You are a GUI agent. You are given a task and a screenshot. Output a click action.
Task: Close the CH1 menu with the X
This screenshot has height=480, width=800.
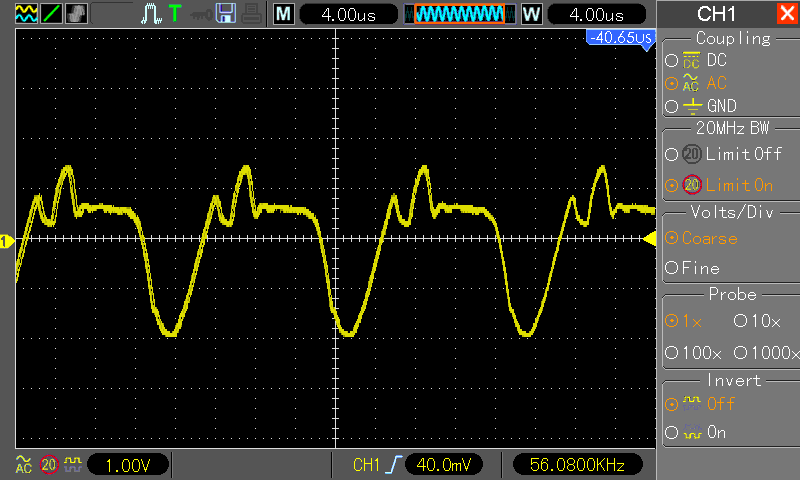tap(786, 14)
